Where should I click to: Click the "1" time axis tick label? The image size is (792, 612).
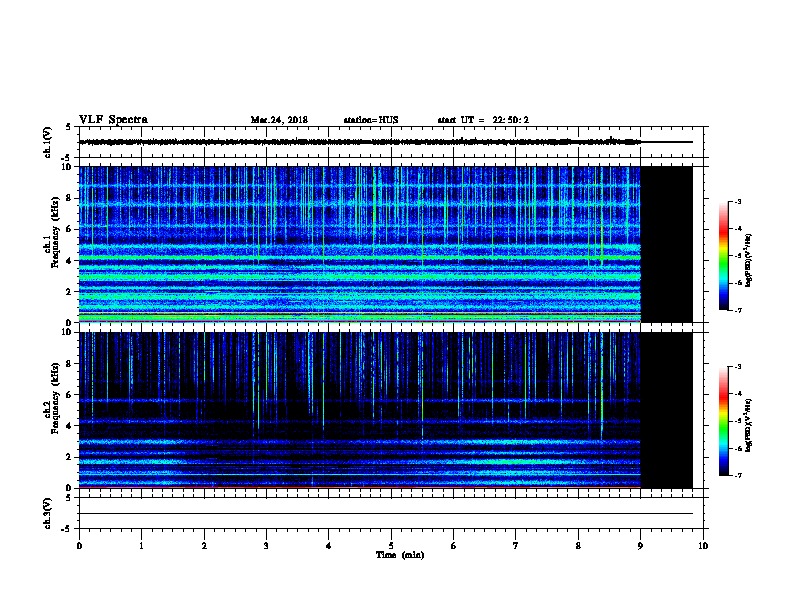click(x=141, y=546)
